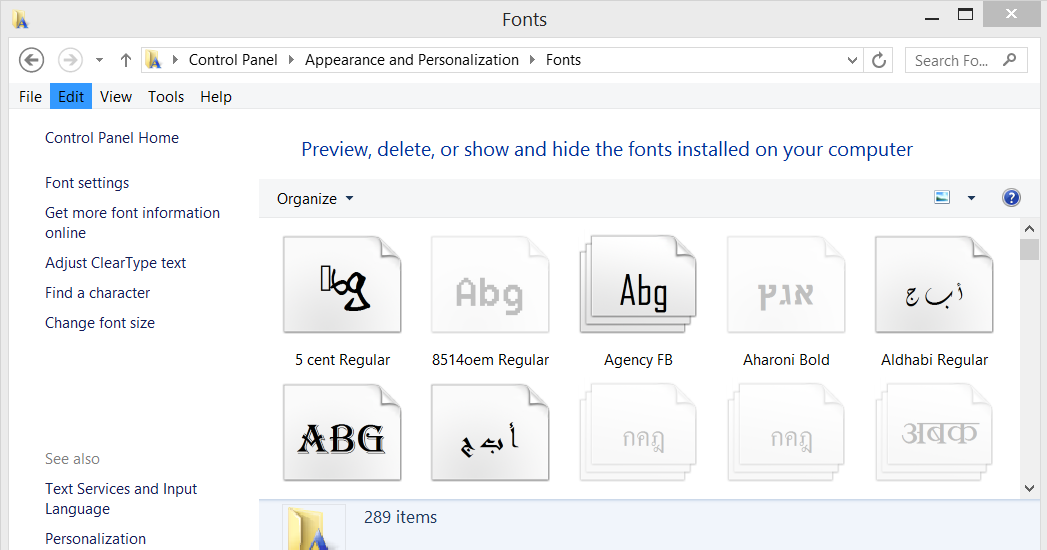This screenshot has width=1047, height=550.
Task: Open the Help question mark icon
Action: (1011, 198)
